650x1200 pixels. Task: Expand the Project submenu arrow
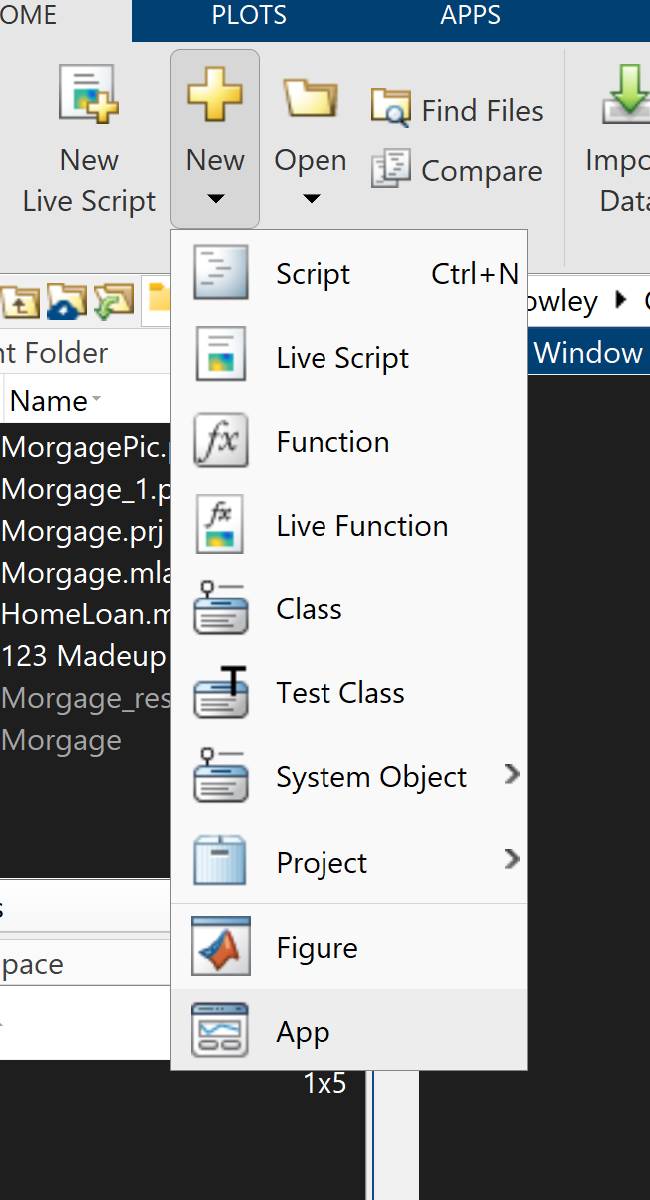512,859
